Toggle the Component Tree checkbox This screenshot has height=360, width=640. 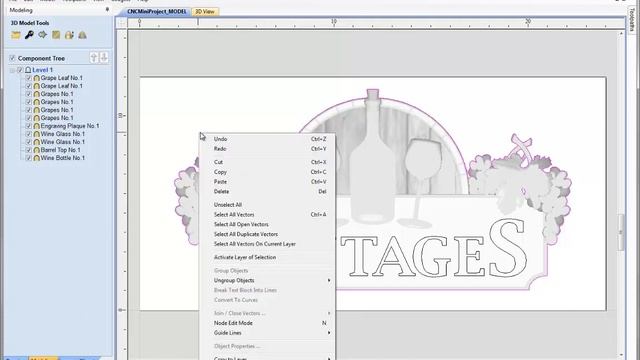tap(12, 58)
